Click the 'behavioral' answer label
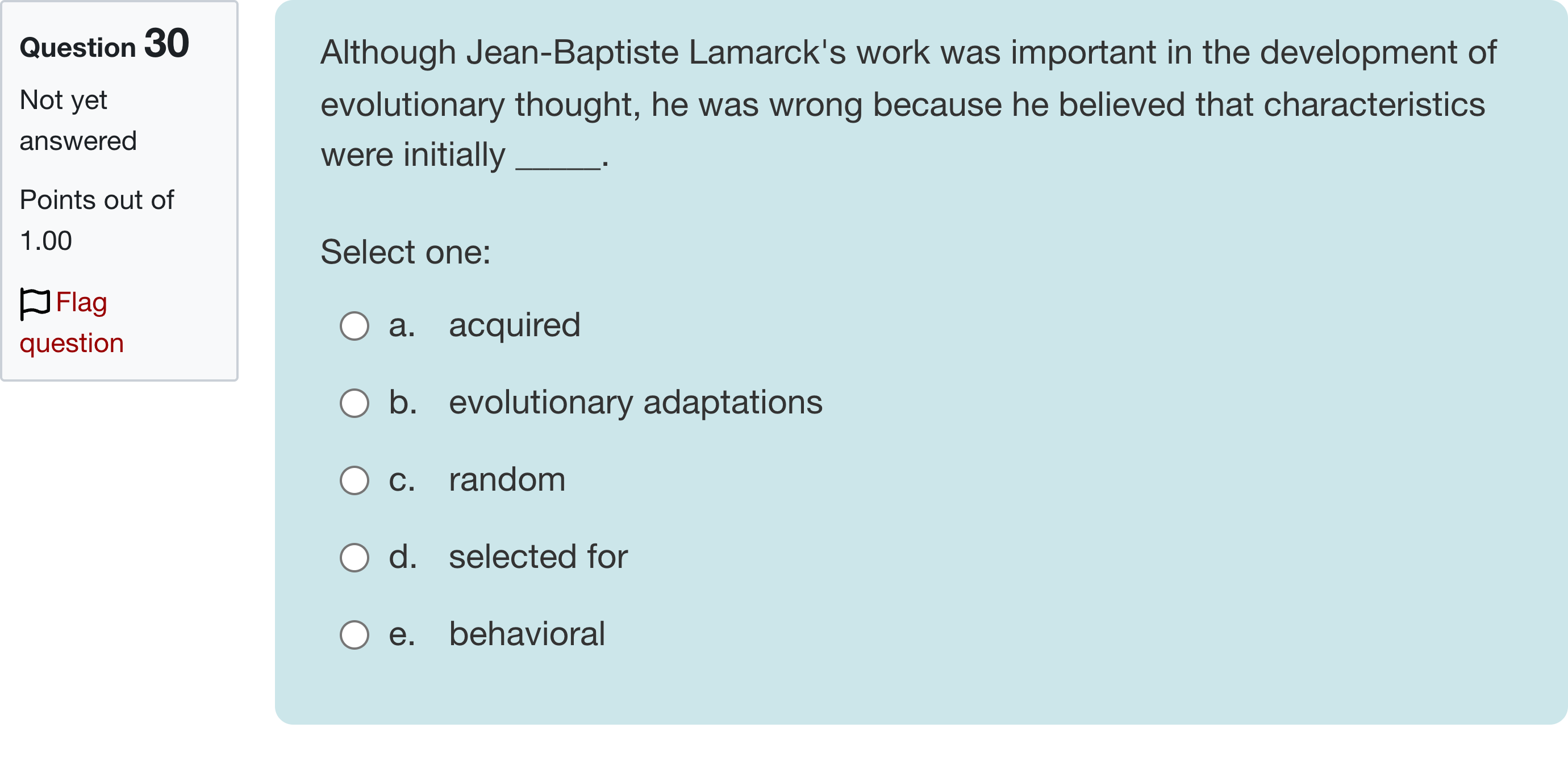The height and width of the screenshot is (761, 1568). tap(527, 634)
